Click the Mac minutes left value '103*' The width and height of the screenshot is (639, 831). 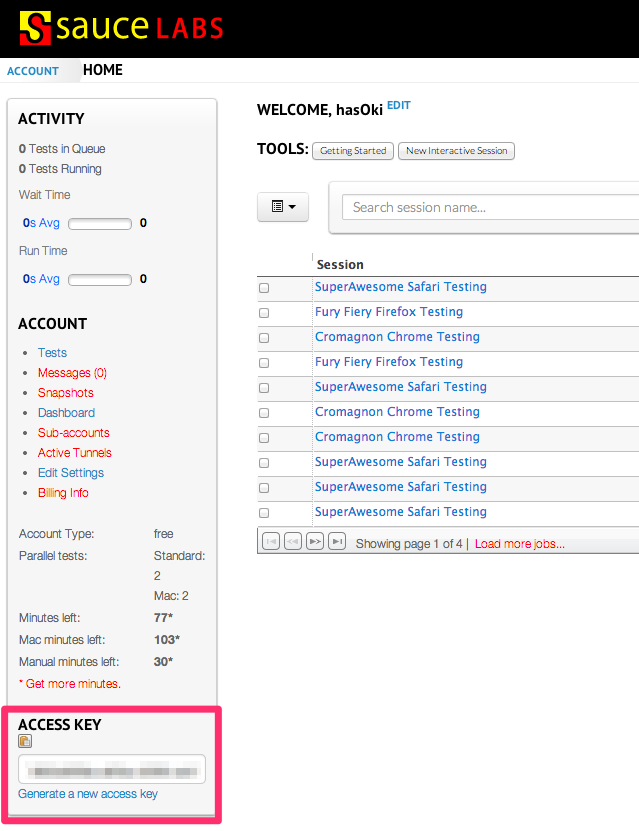coord(167,640)
